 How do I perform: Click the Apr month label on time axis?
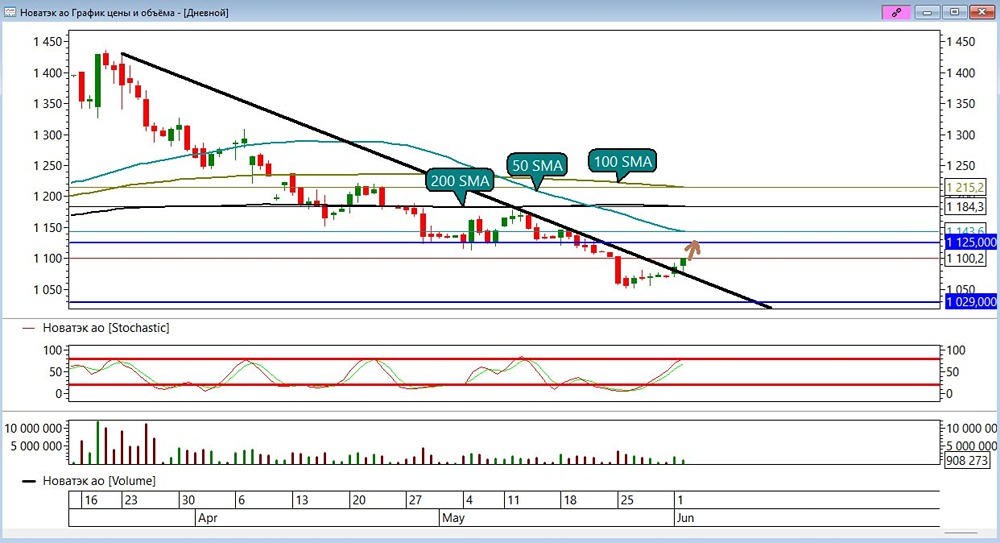click(x=208, y=517)
